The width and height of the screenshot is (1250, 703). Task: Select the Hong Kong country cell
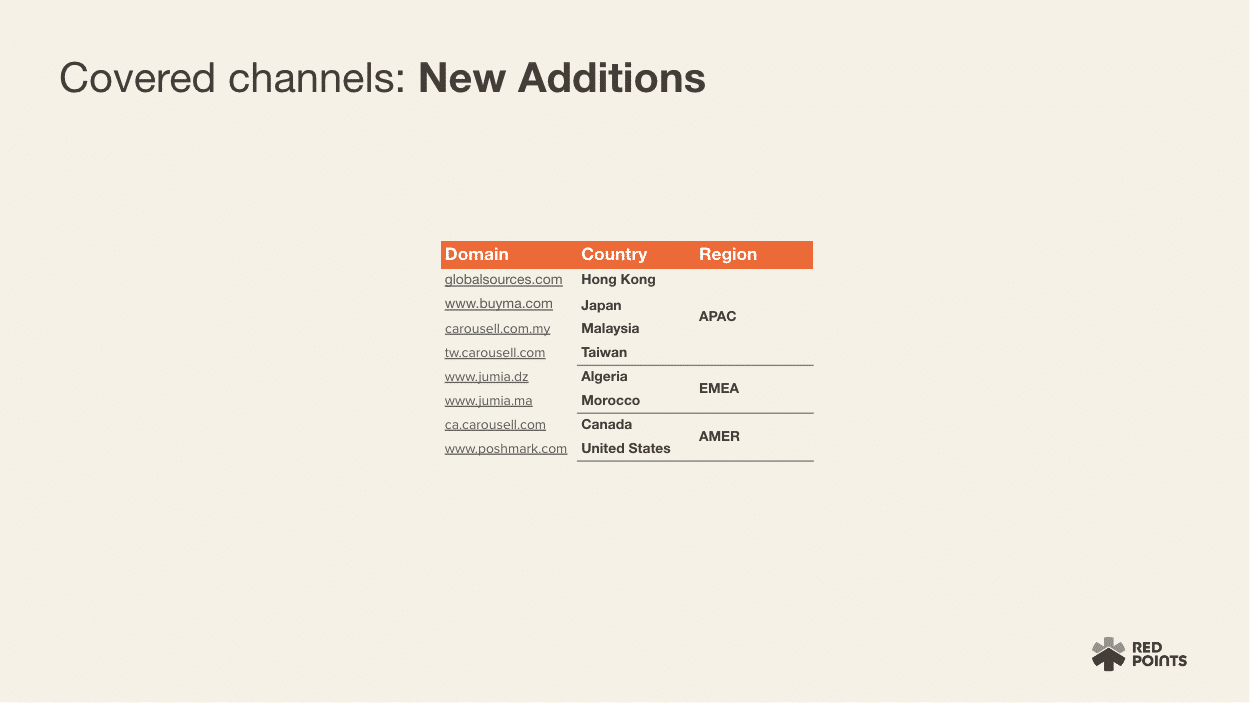(618, 280)
